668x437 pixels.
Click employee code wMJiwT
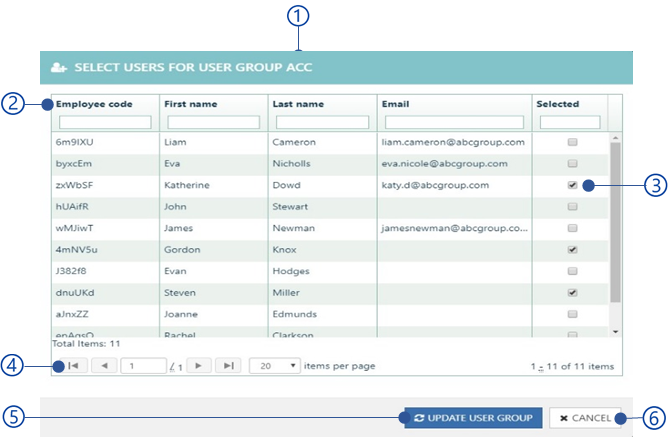74,228
